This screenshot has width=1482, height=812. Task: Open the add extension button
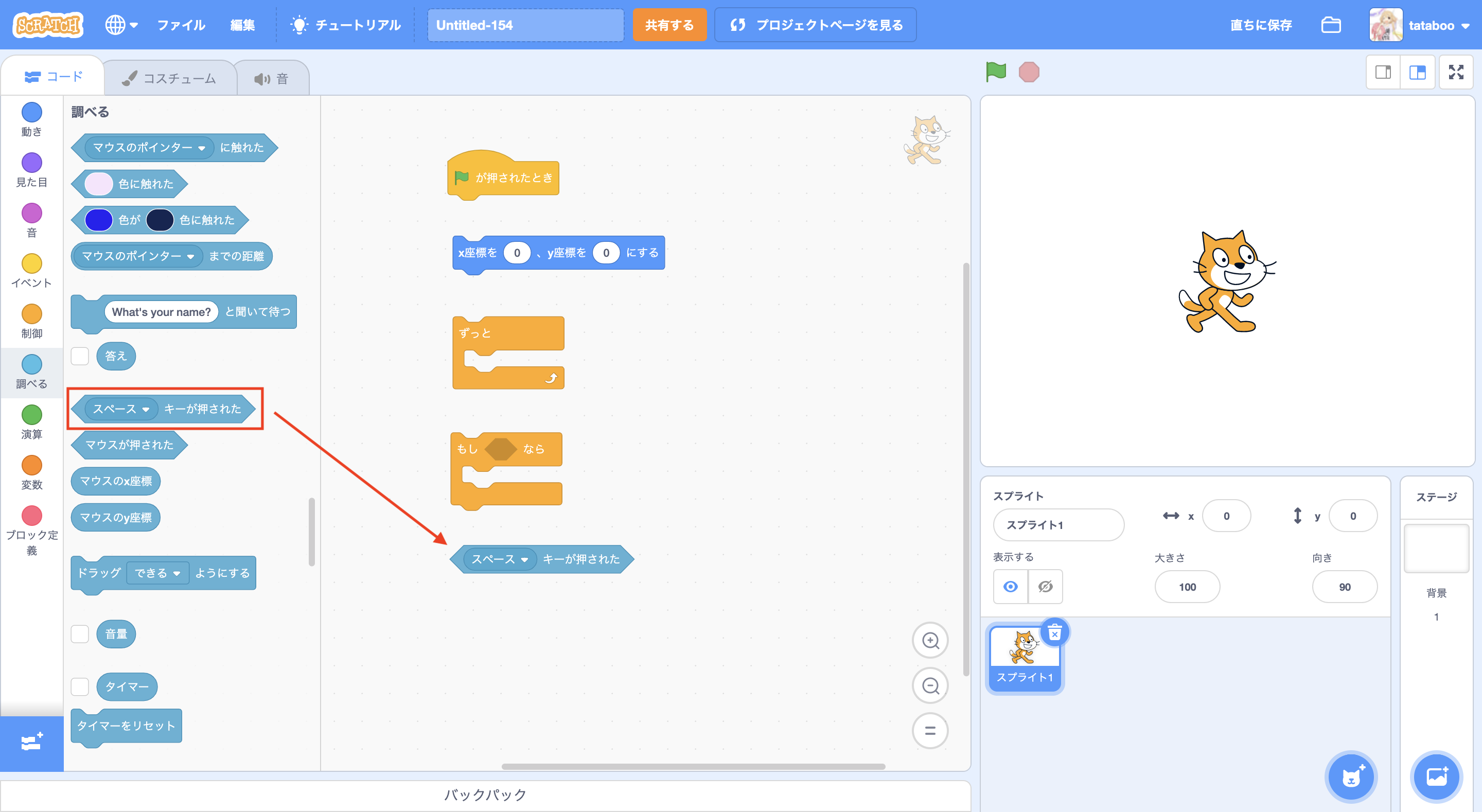tap(31, 743)
